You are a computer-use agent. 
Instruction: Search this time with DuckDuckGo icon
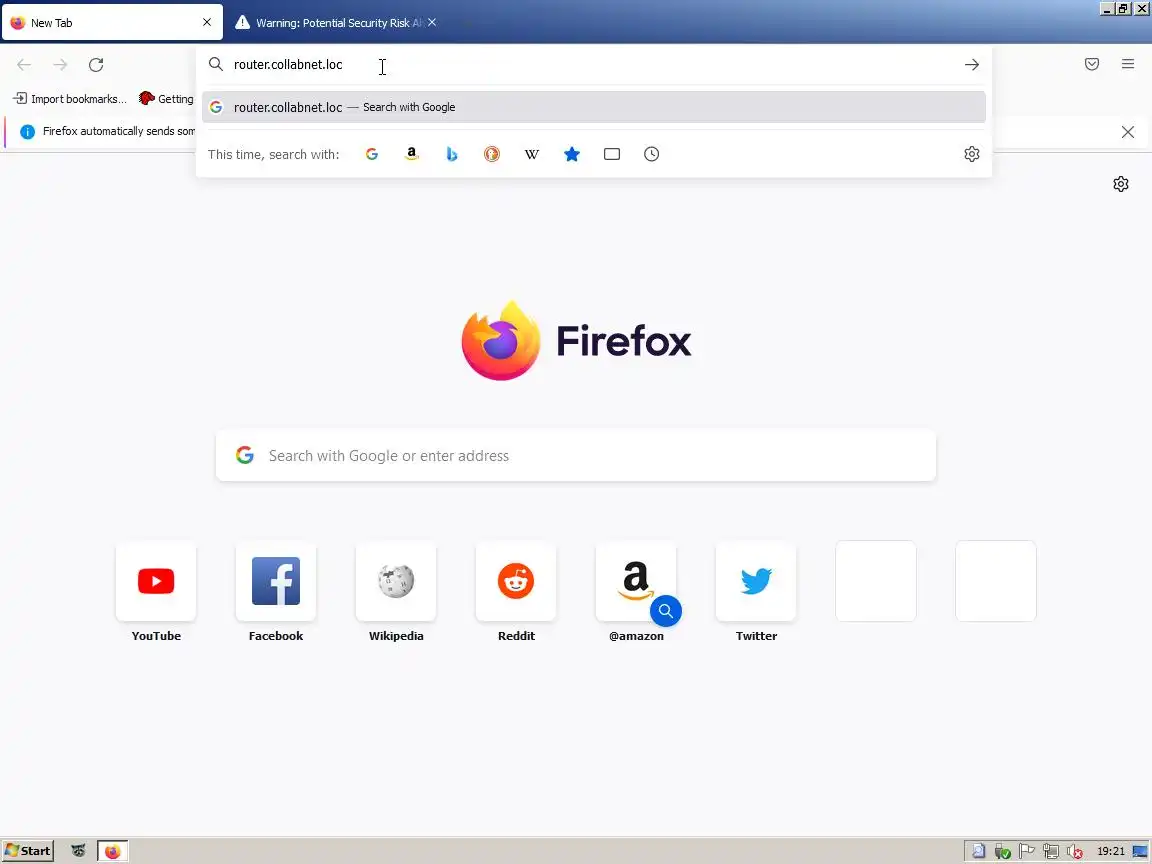pyautogui.click(x=492, y=154)
